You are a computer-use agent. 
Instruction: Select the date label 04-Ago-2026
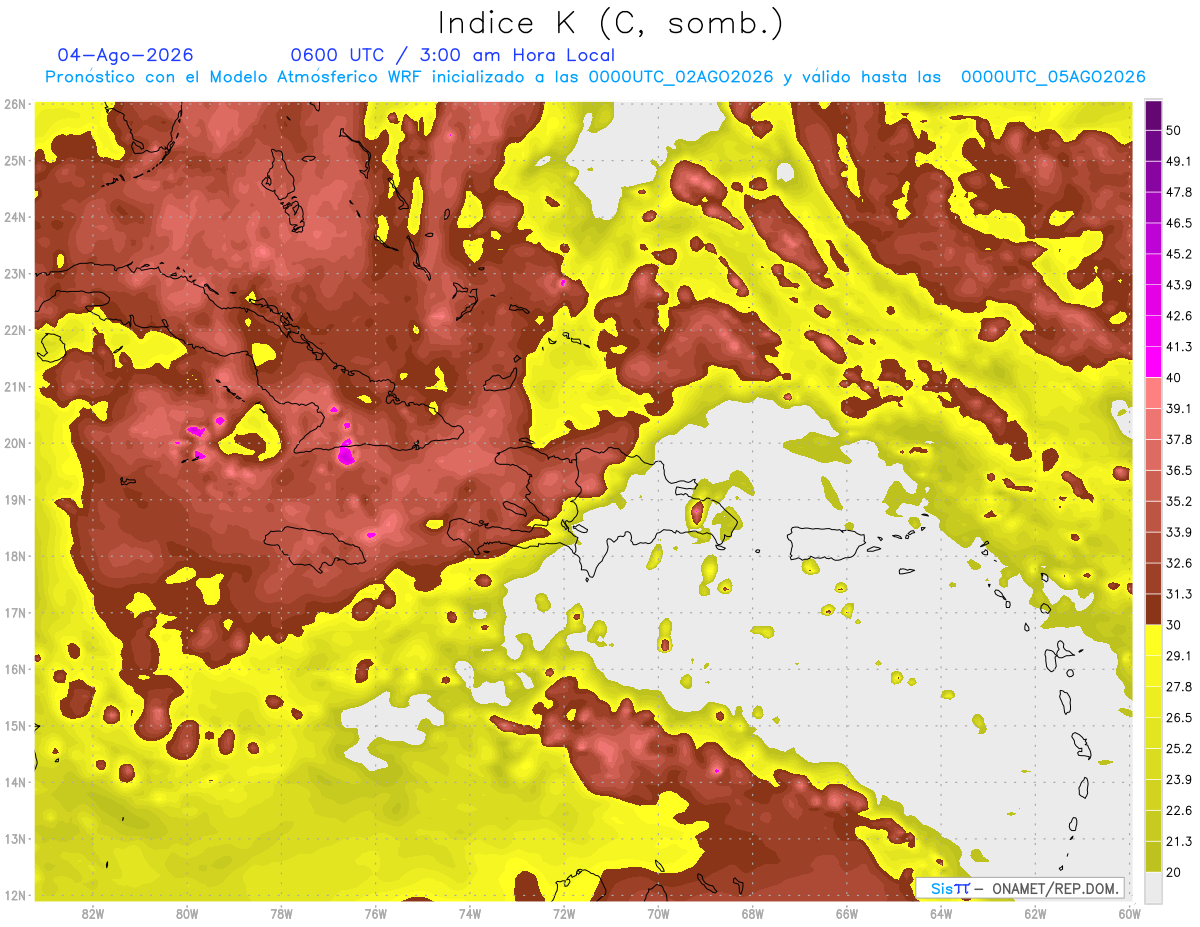[x=126, y=55]
